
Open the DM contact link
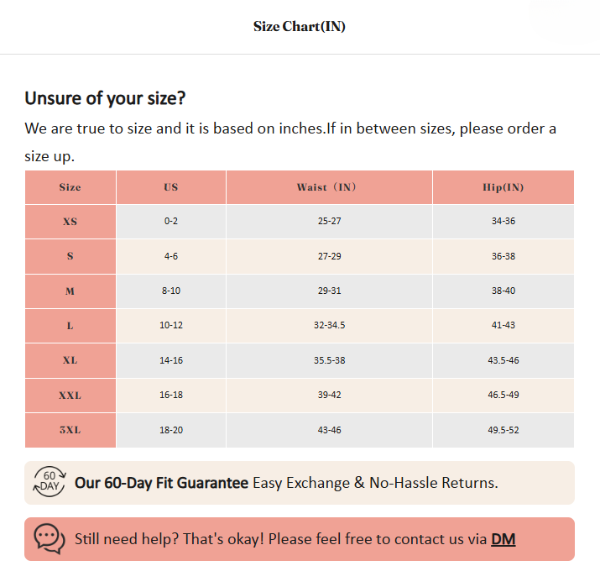tap(503, 539)
